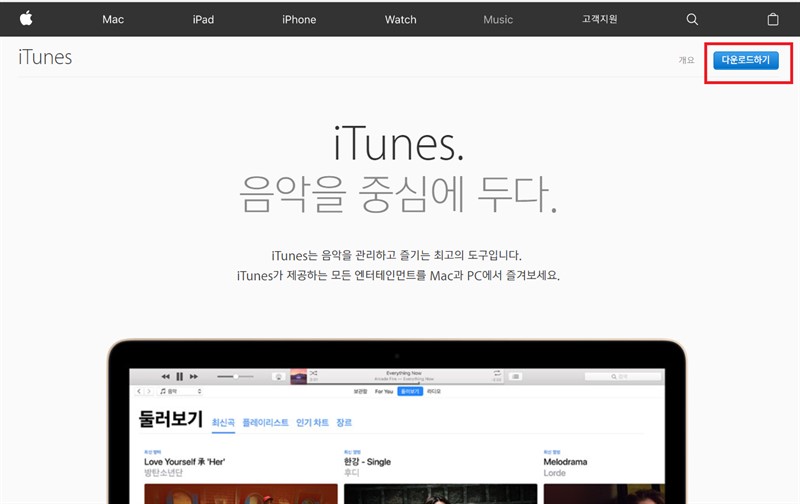Viewport: 800px width, 504px height.
Task: Switch to the 보관함 library tab
Action: click(360, 391)
